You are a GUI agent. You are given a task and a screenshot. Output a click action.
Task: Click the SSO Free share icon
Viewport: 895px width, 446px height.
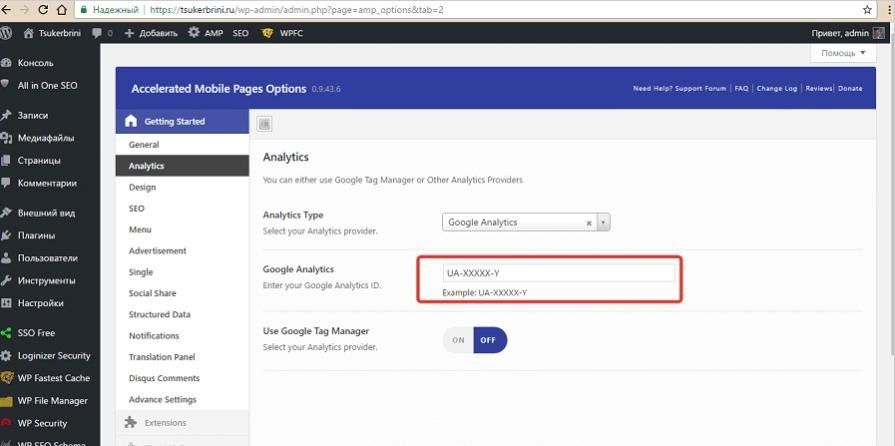[x=6, y=332]
